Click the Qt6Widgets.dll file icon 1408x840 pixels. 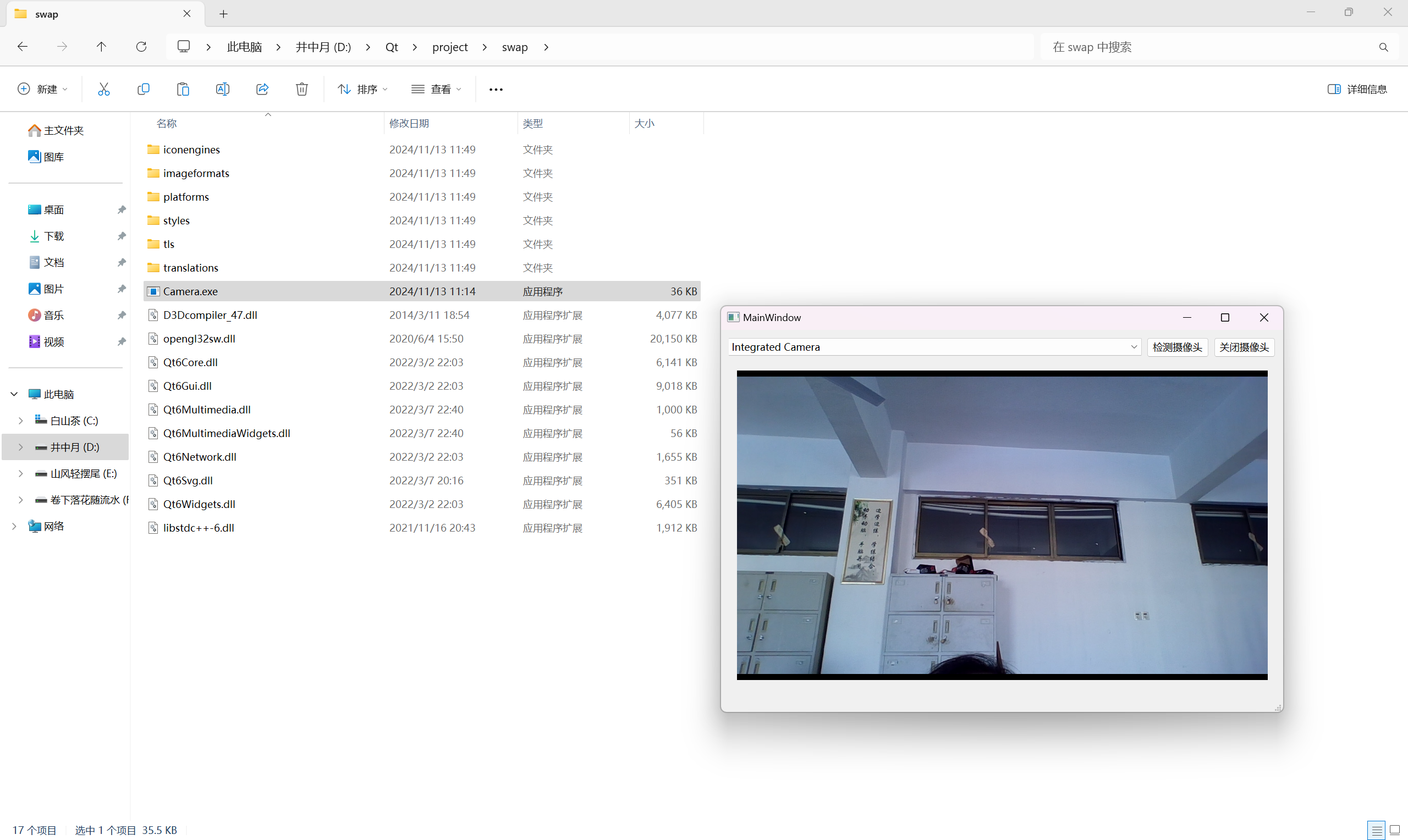(x=154, y=503)
